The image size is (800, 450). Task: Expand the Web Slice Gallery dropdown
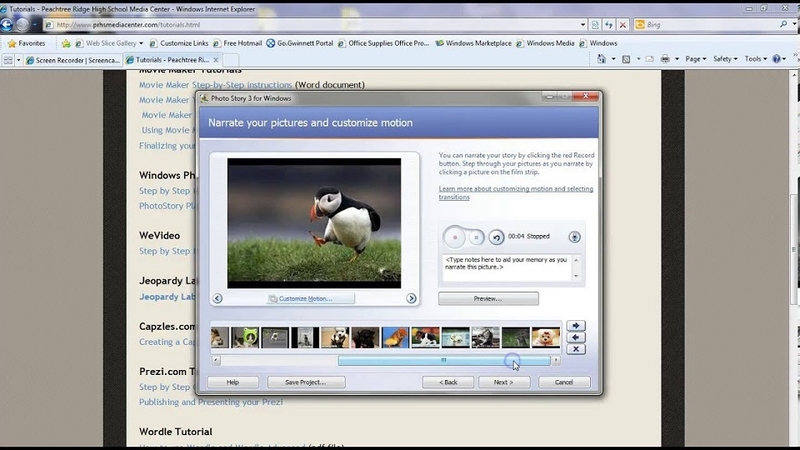(x=141, y=43)
